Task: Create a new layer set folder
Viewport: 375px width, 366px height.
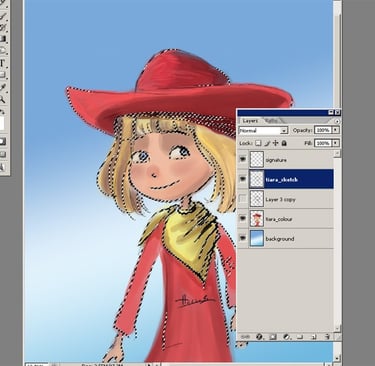Action: (x=300, y=337)
